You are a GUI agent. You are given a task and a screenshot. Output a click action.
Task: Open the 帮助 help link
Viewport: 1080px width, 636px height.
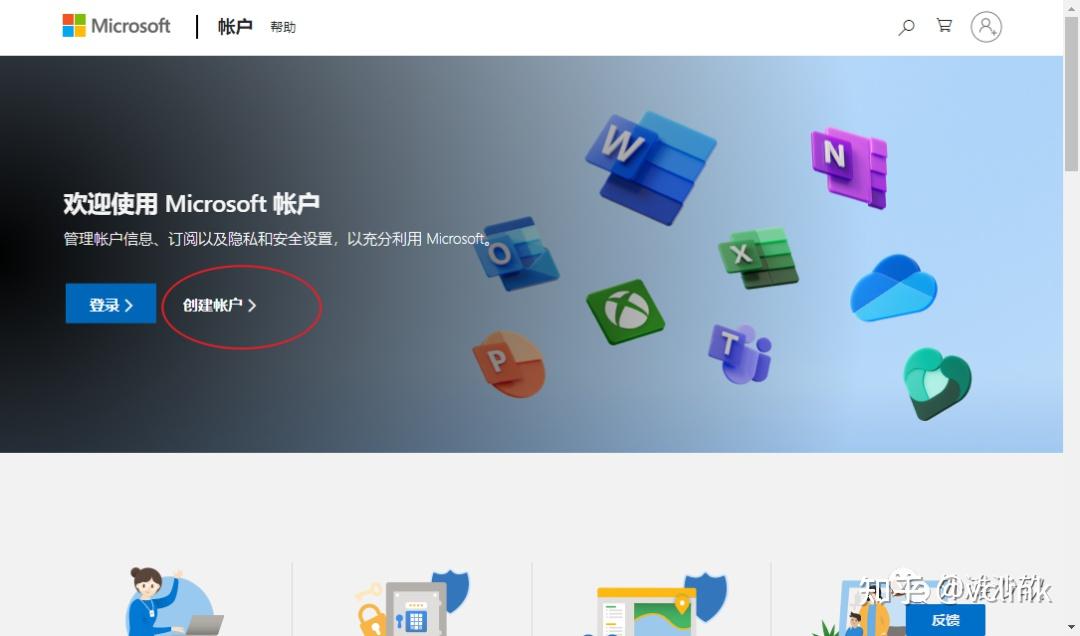click(283, 27)
